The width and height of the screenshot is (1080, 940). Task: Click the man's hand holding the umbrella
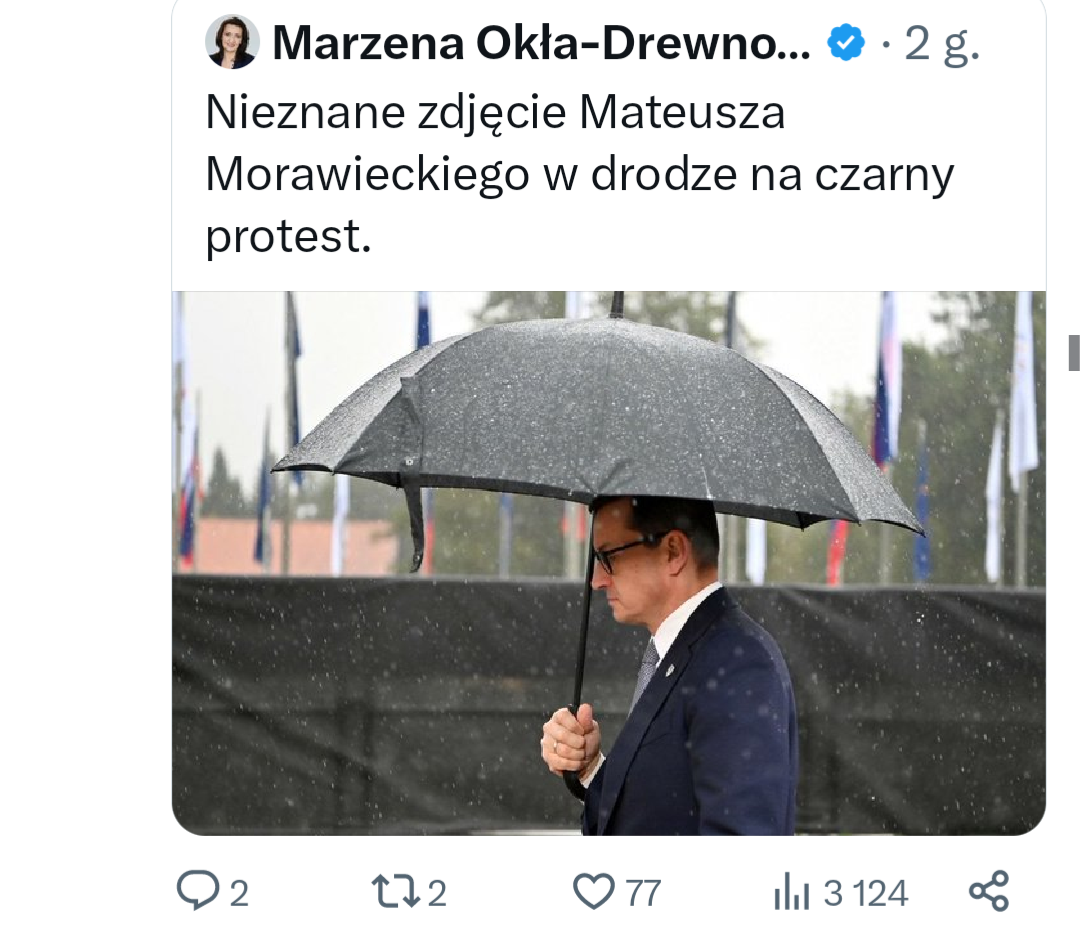coord(570,739)
